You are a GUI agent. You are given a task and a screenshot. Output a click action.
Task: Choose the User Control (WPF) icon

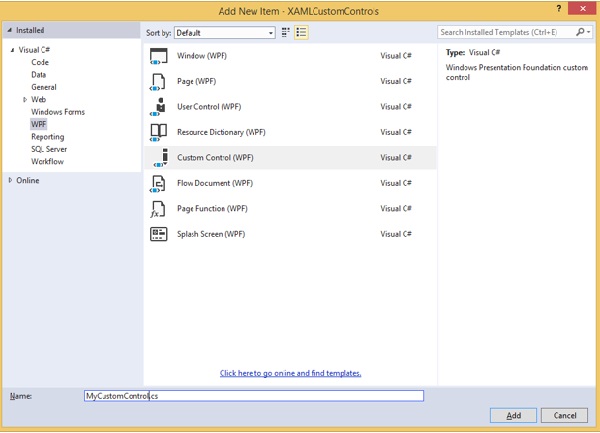159,107
